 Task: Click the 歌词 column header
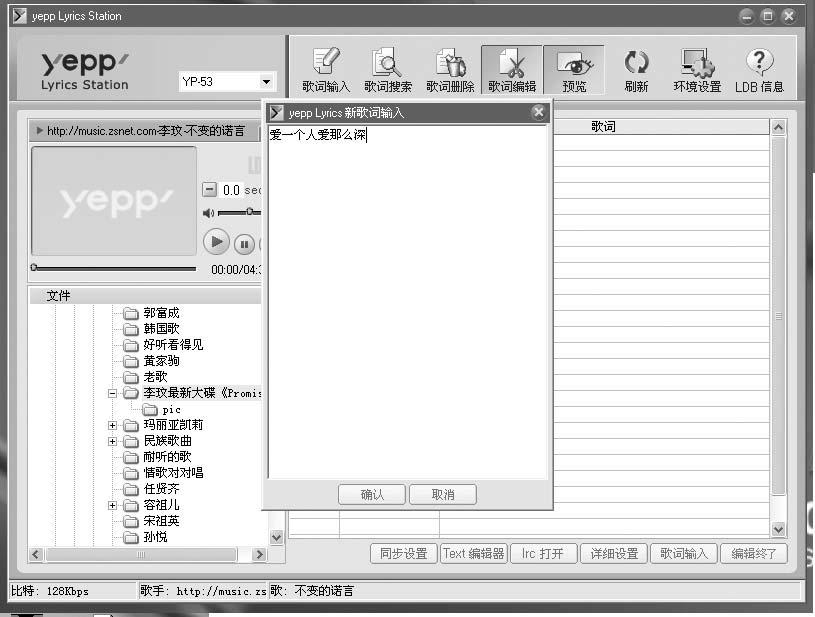[x=603, y=126]
